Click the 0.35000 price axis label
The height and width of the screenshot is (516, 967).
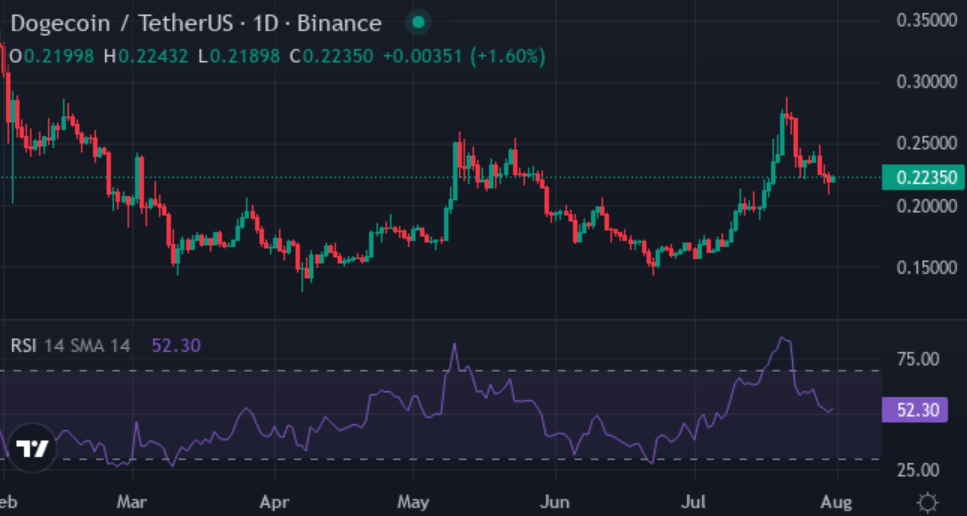point(923,20)
